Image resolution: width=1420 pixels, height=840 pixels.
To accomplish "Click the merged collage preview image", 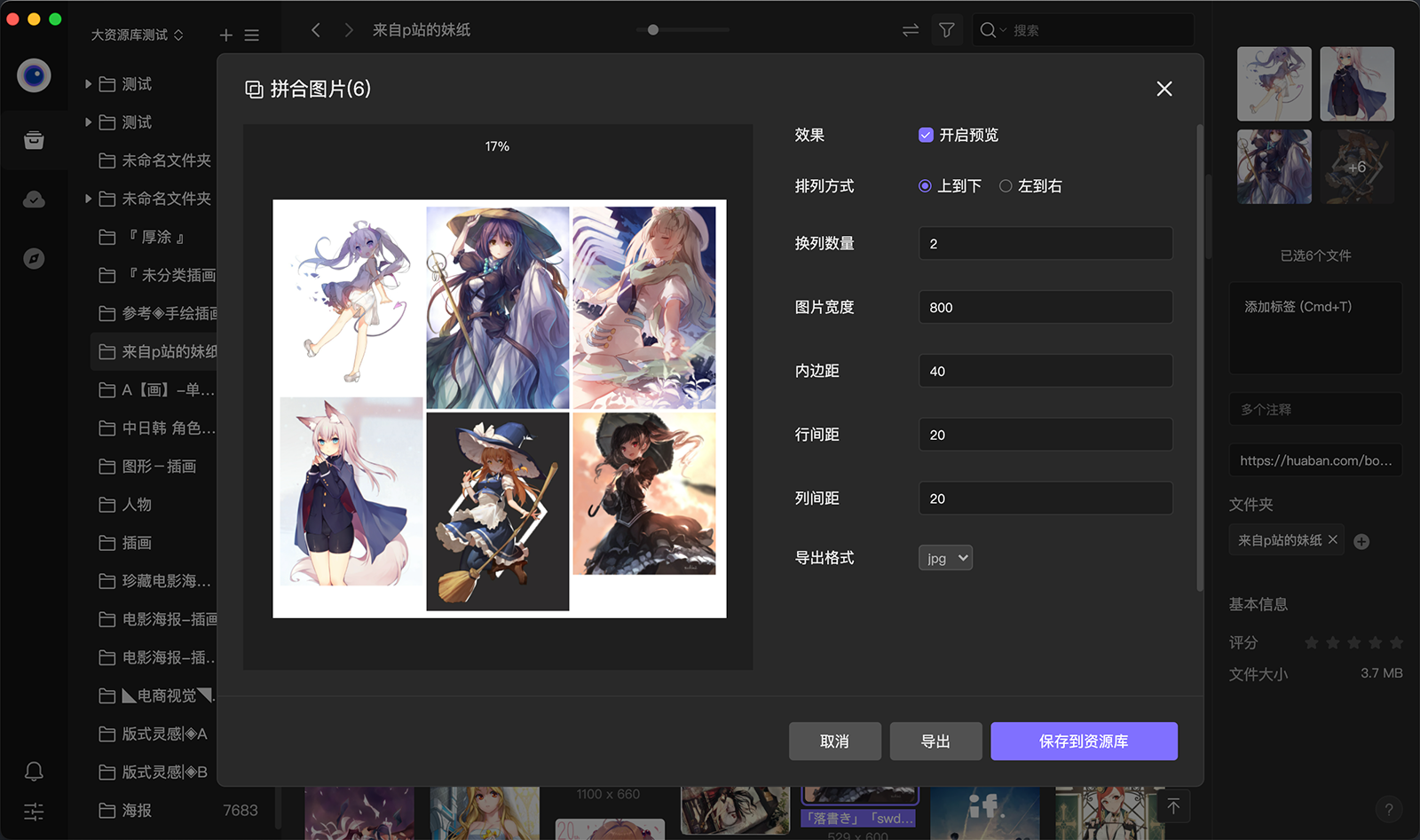I will [500, 409].
